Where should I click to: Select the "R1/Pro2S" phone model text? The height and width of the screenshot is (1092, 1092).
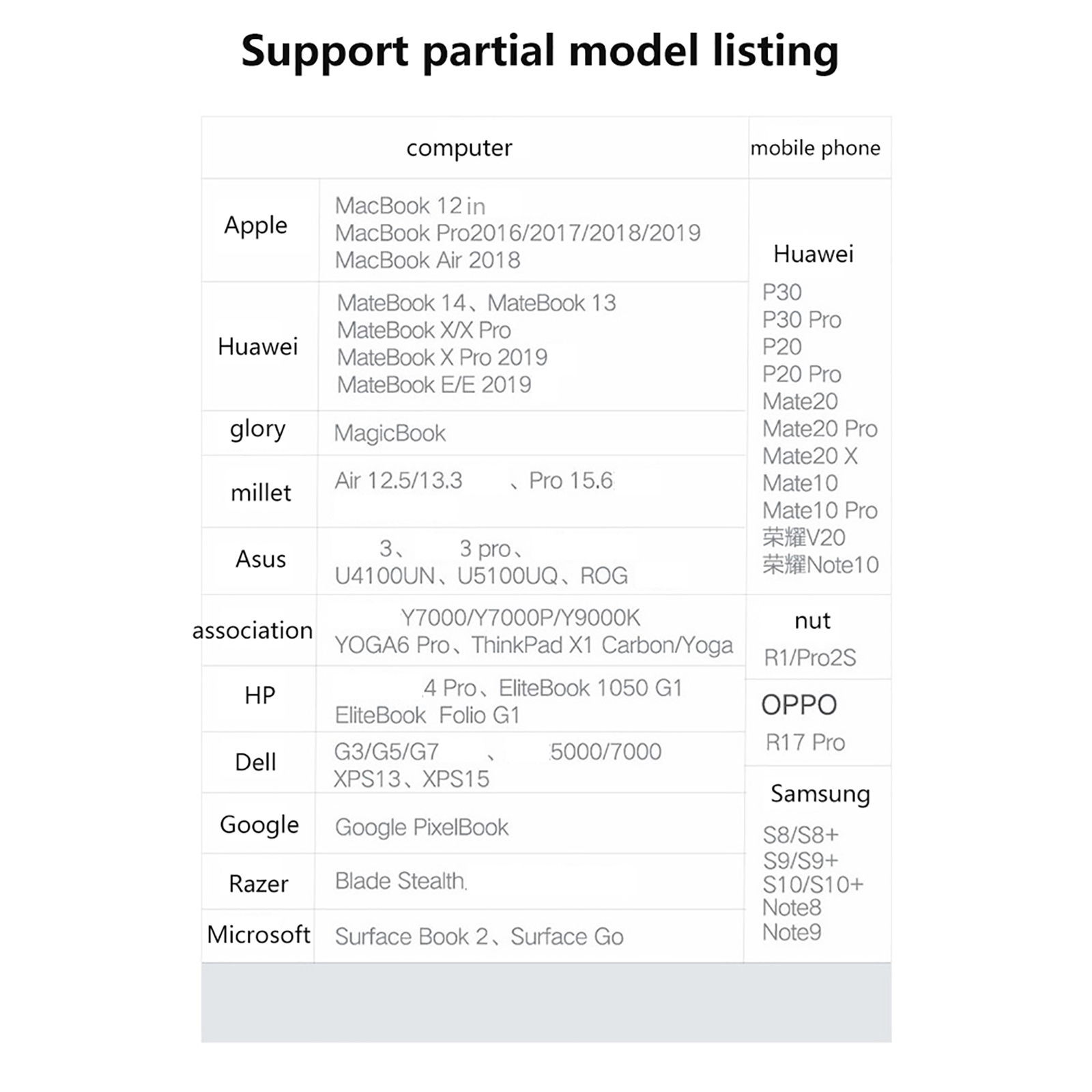[809, 658]
